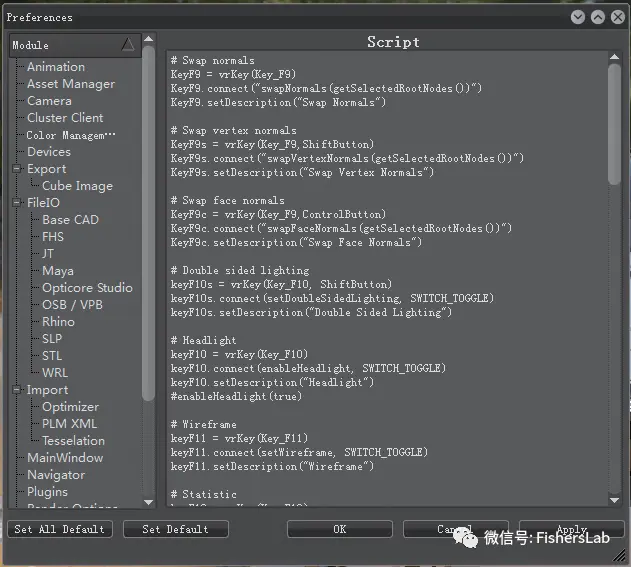Click the '#enableHeadlight(true)' line

coord(236,396)
